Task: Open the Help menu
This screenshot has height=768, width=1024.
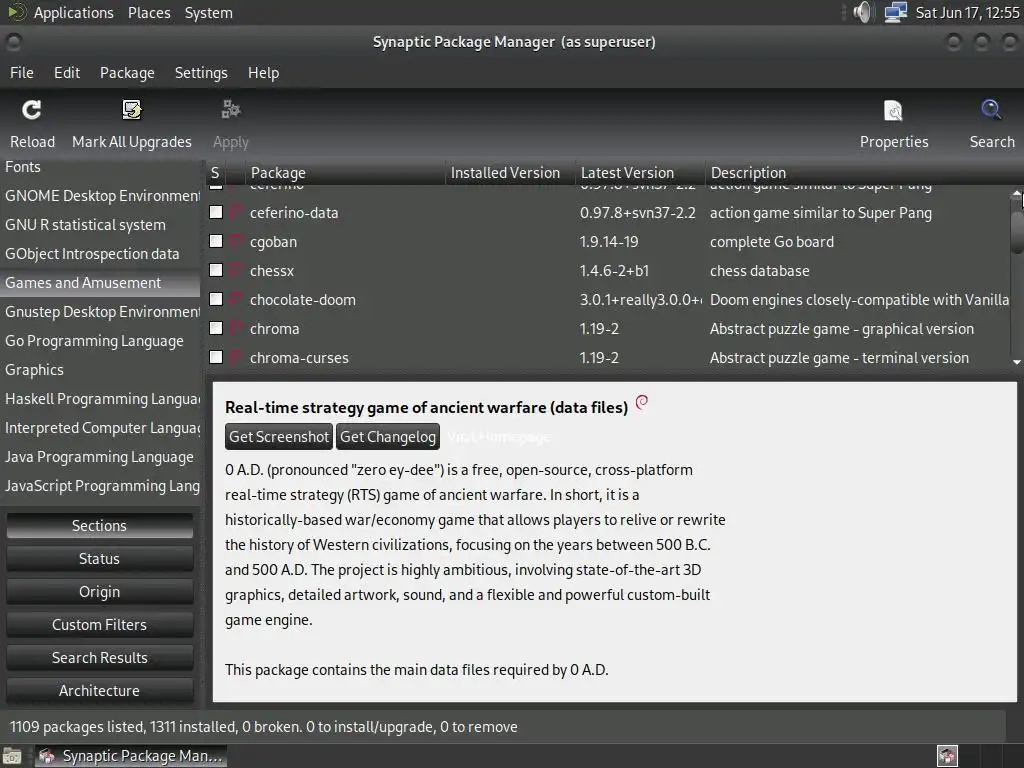Action: click(263, 72)
